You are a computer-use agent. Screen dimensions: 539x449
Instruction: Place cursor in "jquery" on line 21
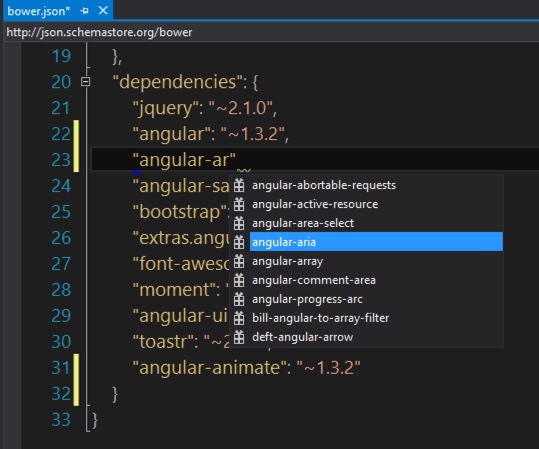pos(165,108)
